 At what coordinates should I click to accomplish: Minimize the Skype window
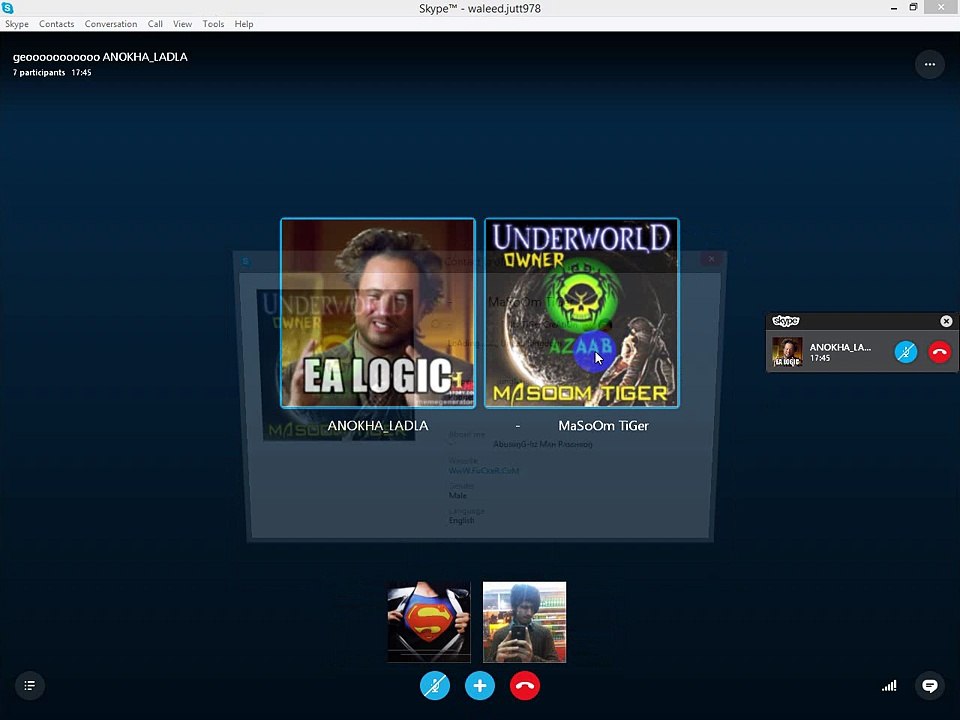click(894, 8)
